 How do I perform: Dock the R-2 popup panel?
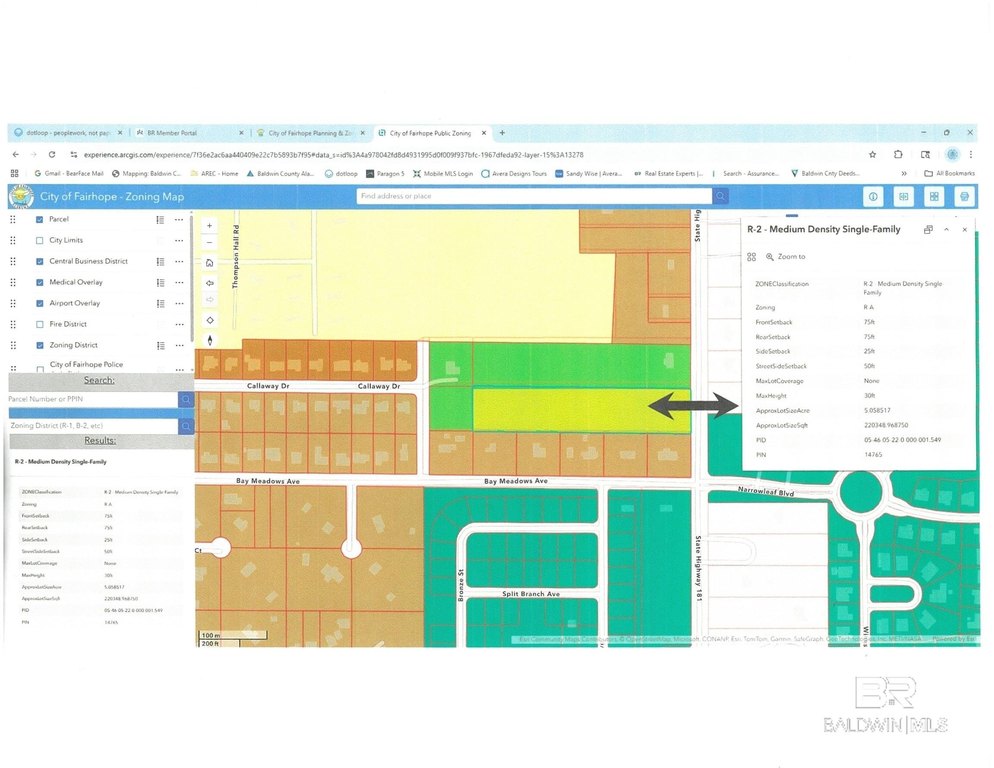click(928, 229)
